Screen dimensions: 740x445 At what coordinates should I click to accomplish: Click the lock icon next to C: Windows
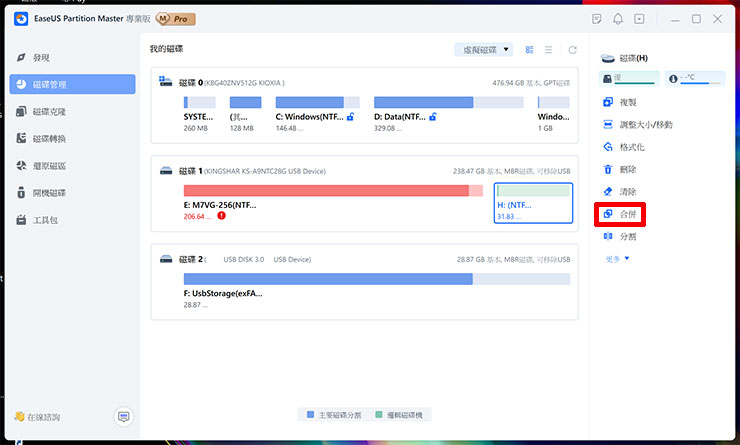350,117
